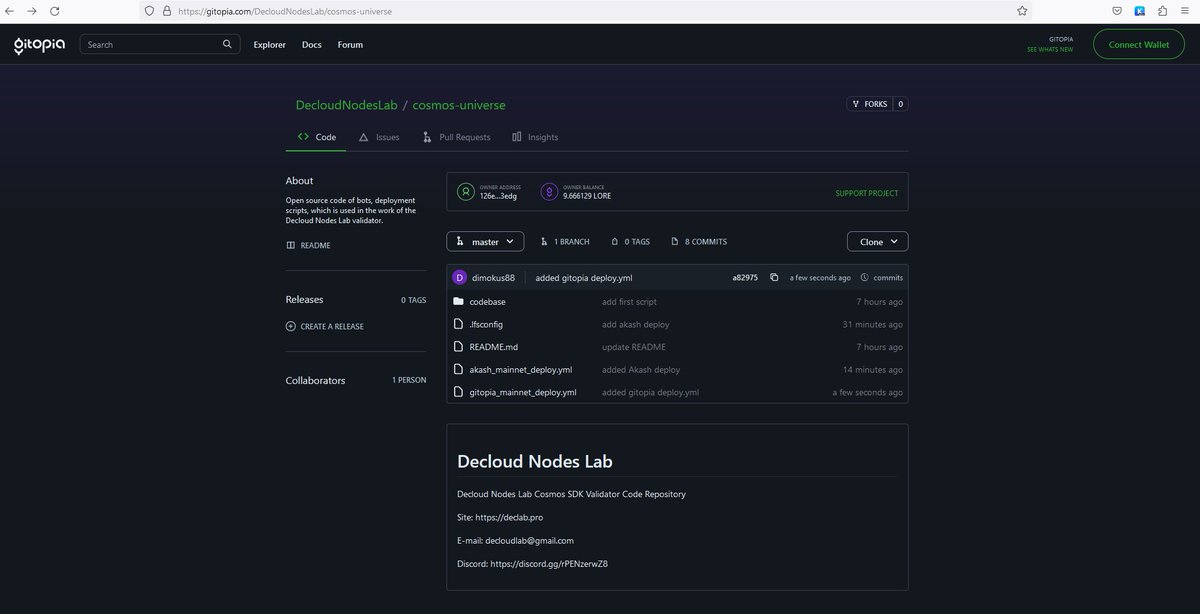The image size is (1200, 614).
Task: View 1 Branch link
Action: (x=564, y=242)
